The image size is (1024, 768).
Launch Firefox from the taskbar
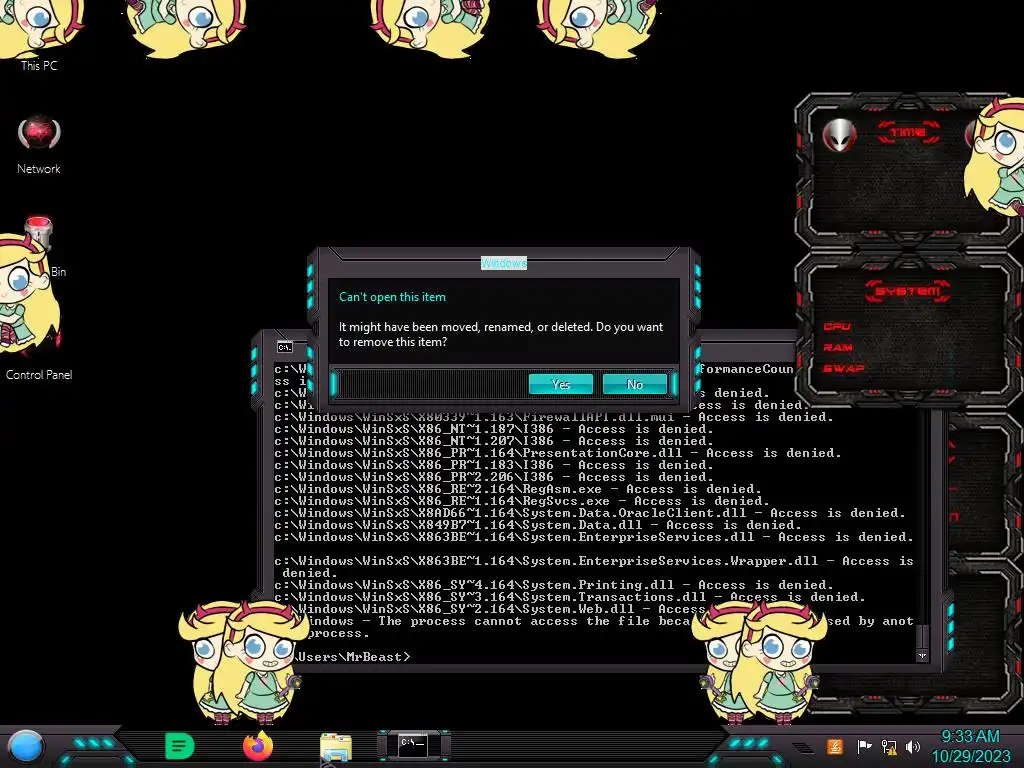(x=257, y=746)
